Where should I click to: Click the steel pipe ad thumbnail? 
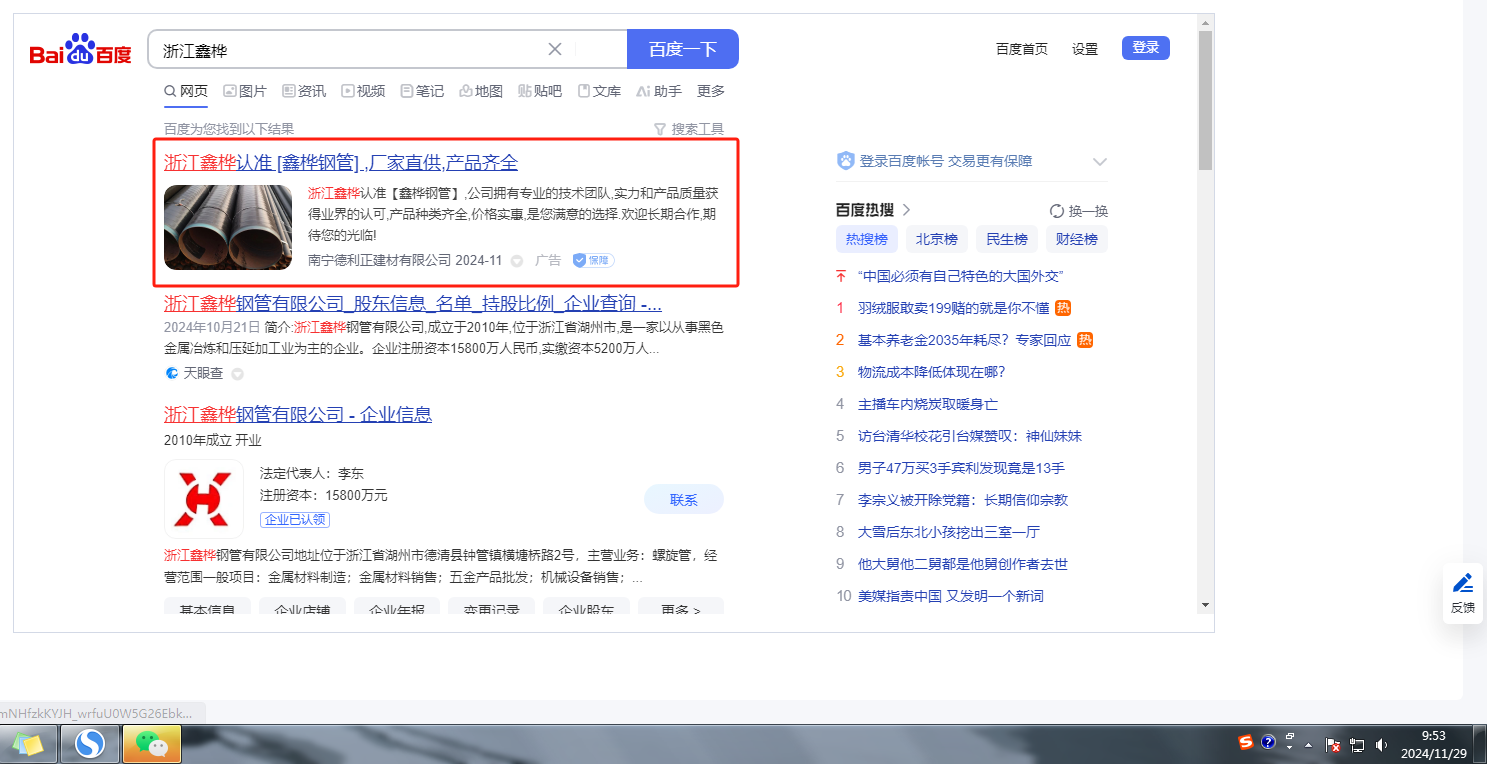tap(228, 227)
